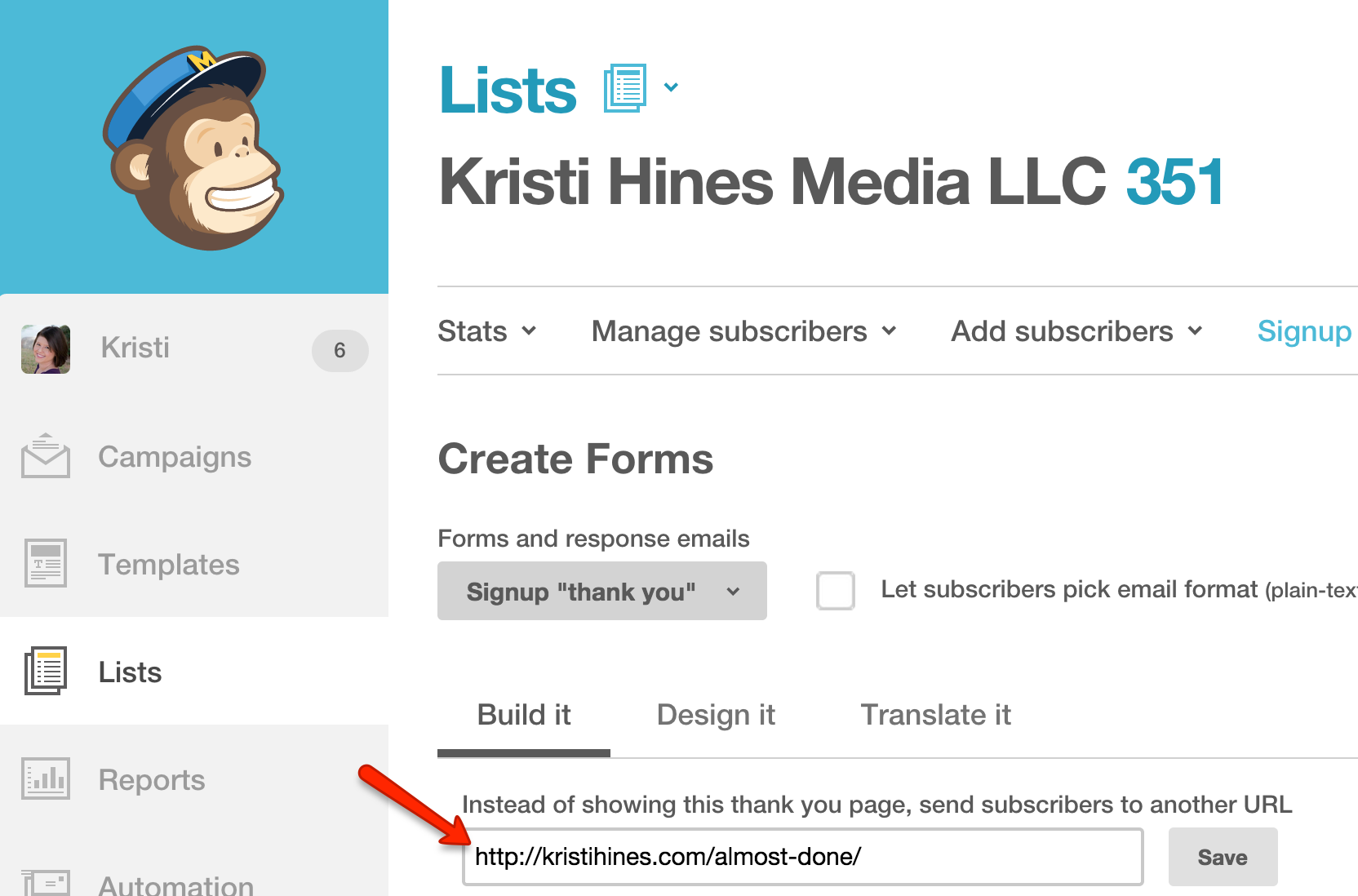Click the list icon beside Lists heading

(x=625, y=88)
